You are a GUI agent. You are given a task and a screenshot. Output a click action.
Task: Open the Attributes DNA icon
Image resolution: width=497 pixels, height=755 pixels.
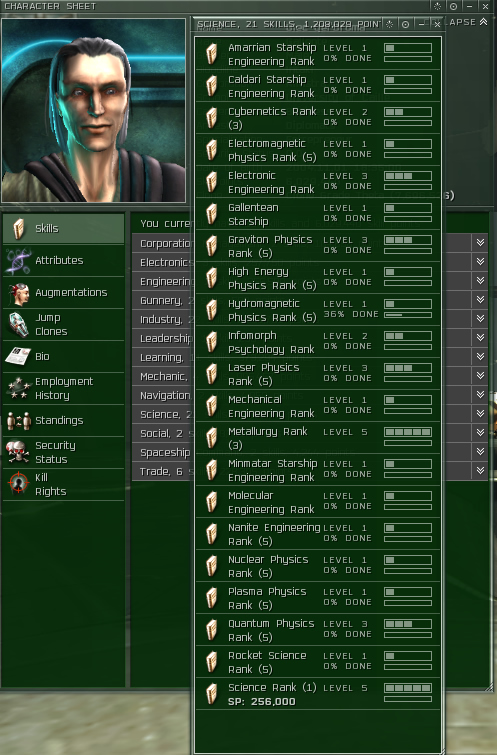pyautogui.click(x=18, y=260)
